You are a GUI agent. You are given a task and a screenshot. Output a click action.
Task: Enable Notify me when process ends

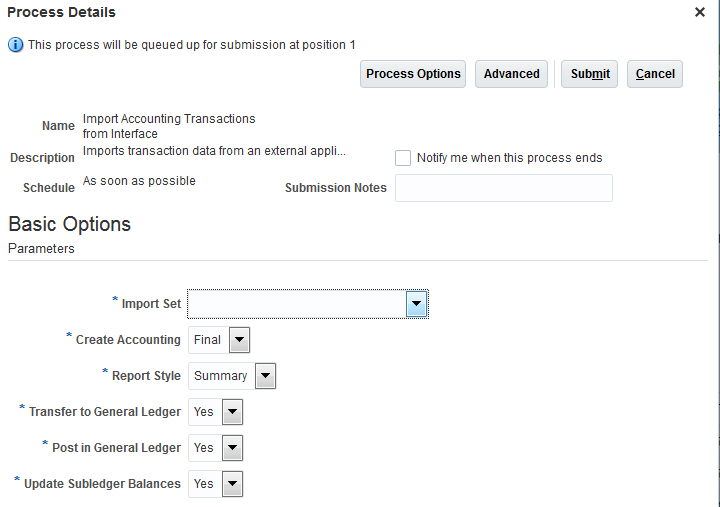pyautogui.click(x=403, y=158)
